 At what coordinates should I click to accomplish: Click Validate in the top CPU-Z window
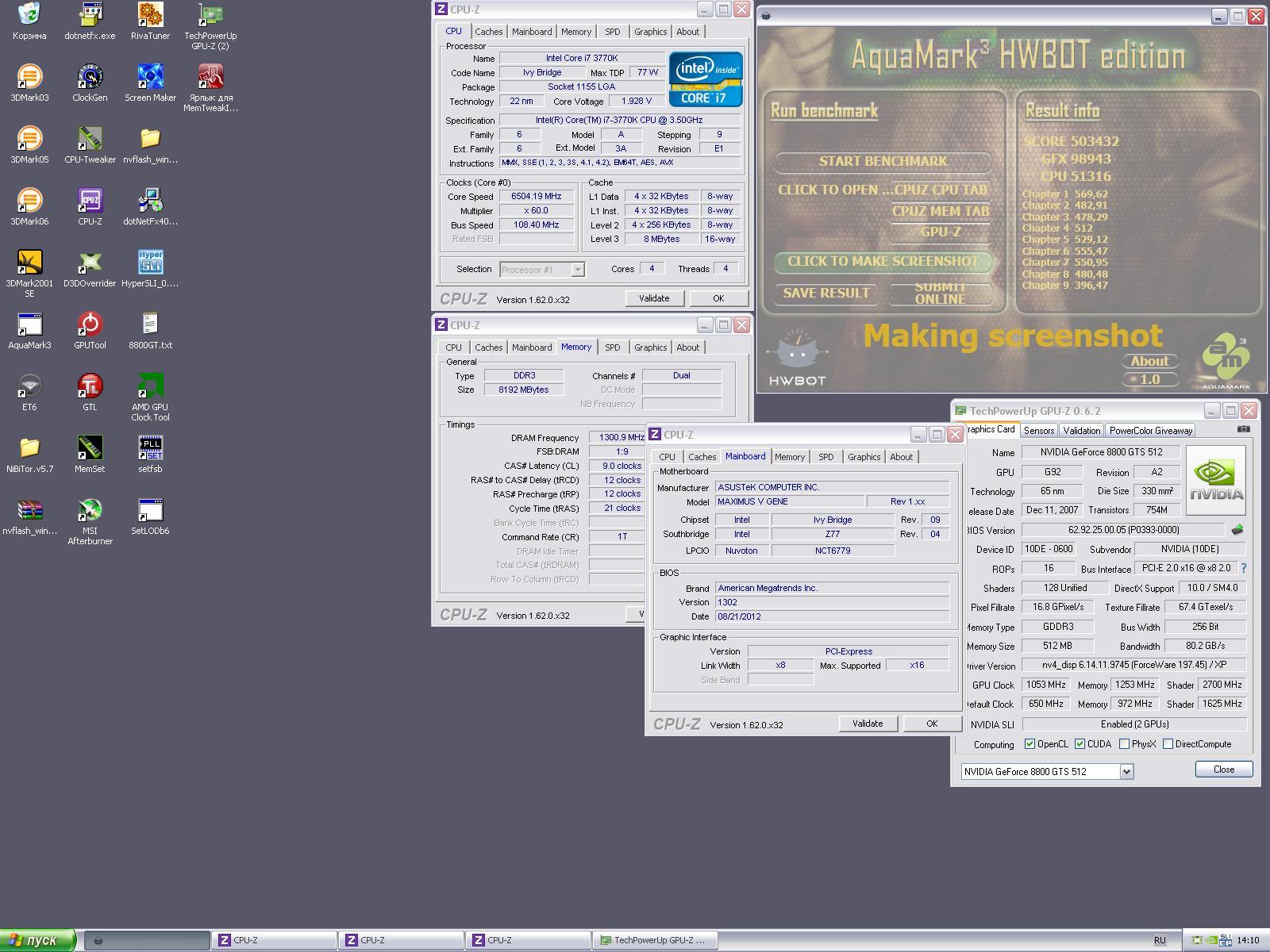(654, 298)
